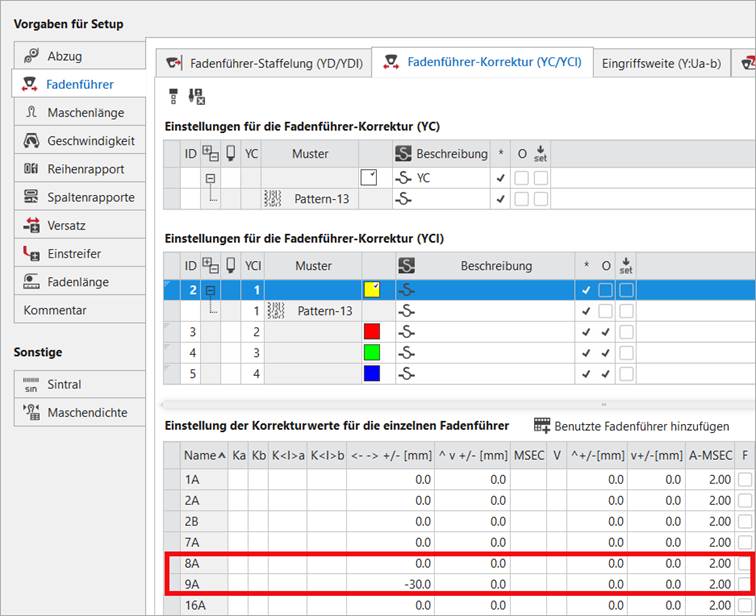Collapse the tree node in selected YCI row
The width and height of the screenshot is (756, 616).
211,290
